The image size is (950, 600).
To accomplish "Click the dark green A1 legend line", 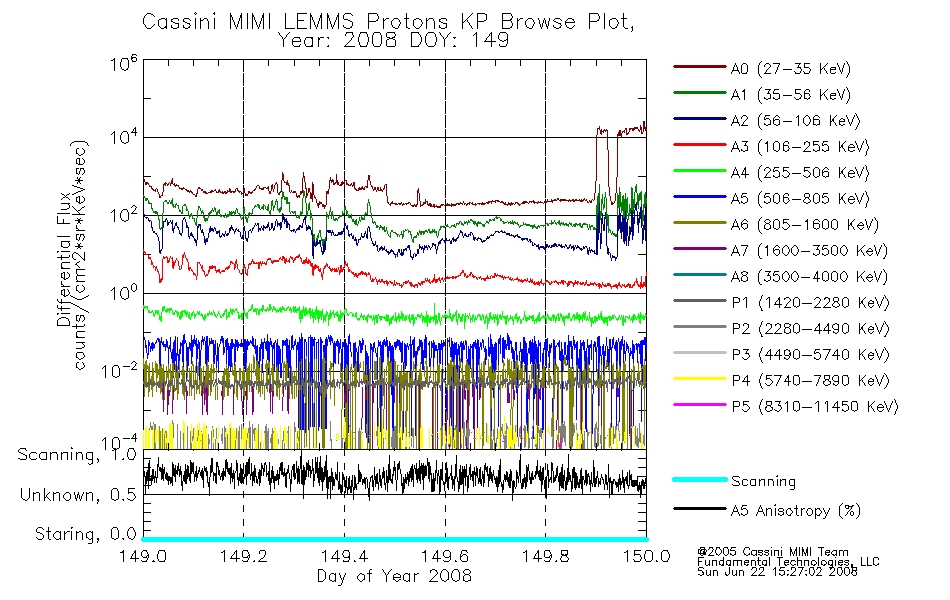I will pos(700,93).
